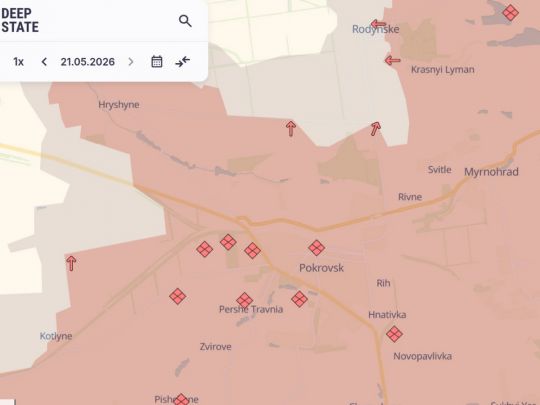Click the Hryshyne village label
The width and height of the screenshot is (540, 405).
click(119, 105)
